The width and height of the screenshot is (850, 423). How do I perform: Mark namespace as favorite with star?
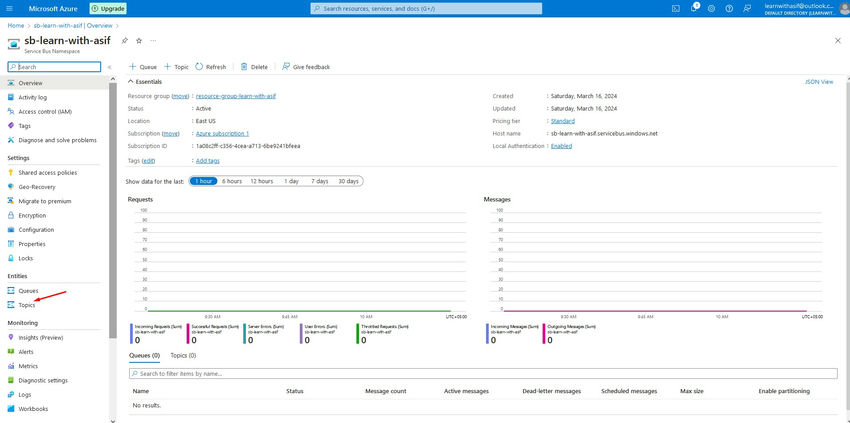[138, 41]
